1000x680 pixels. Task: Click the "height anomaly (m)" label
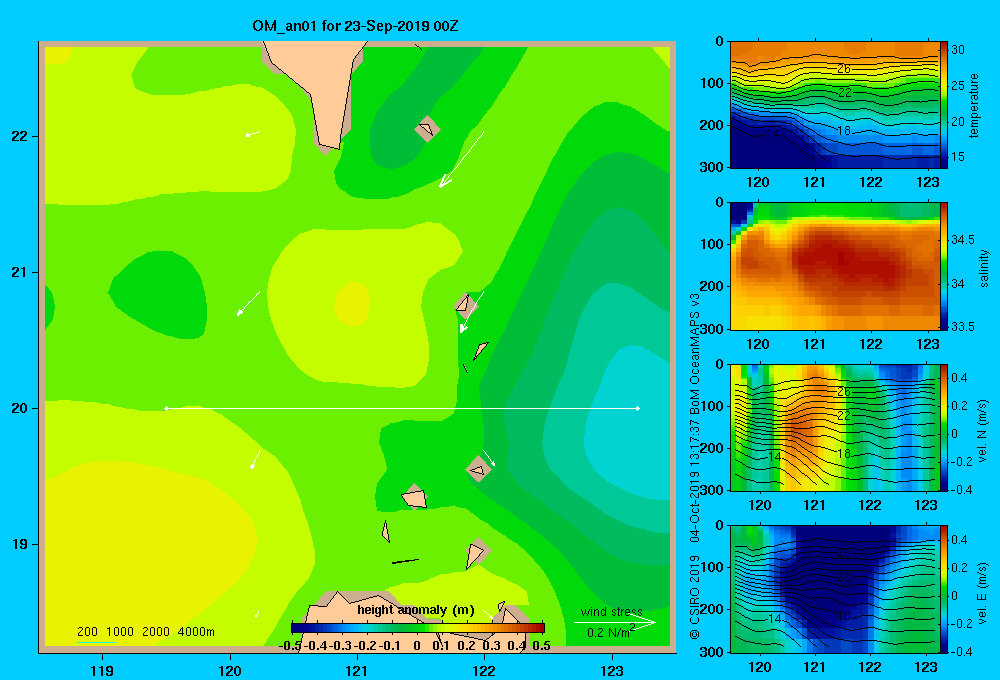coord(416,610)
